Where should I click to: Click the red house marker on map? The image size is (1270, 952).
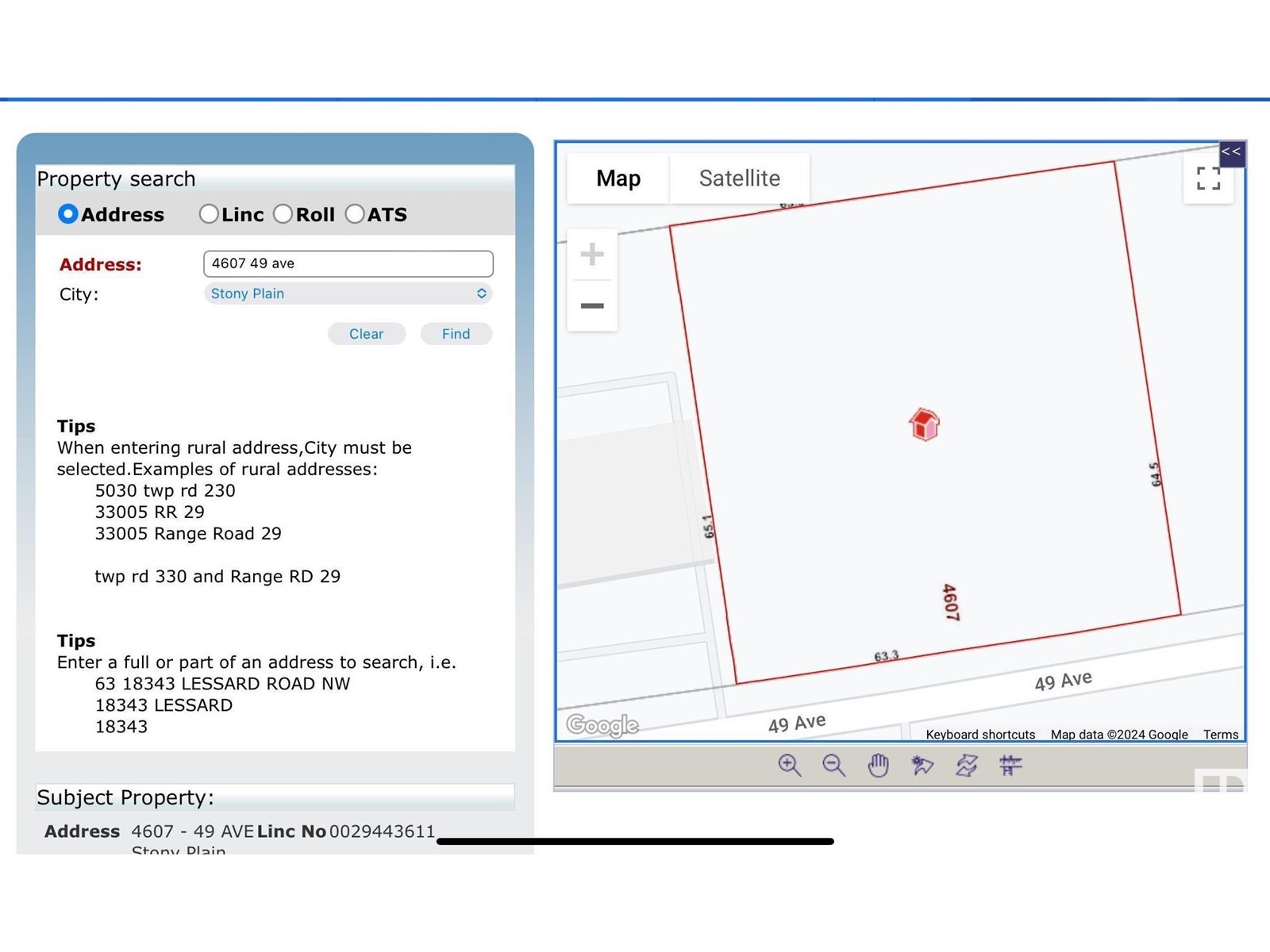[x=924, y=425]
